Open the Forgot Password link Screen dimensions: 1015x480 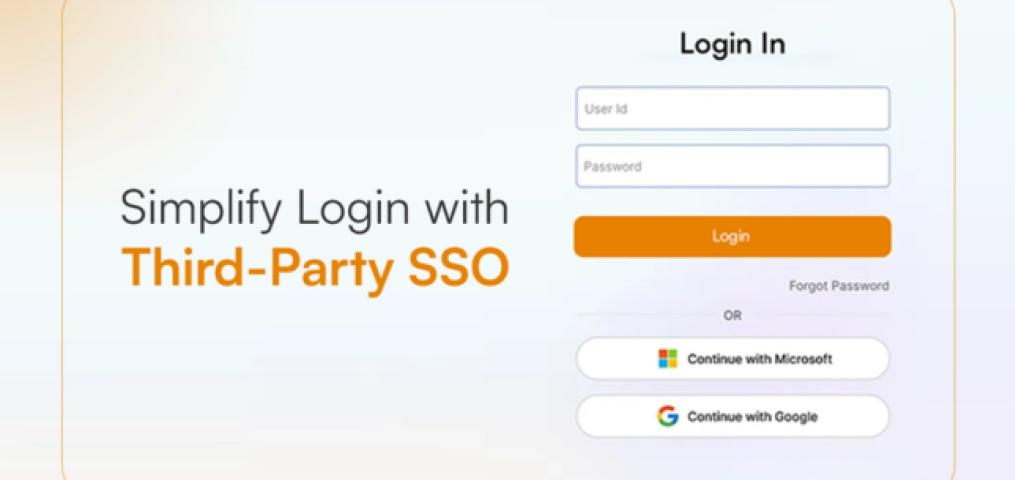[838, 286]
